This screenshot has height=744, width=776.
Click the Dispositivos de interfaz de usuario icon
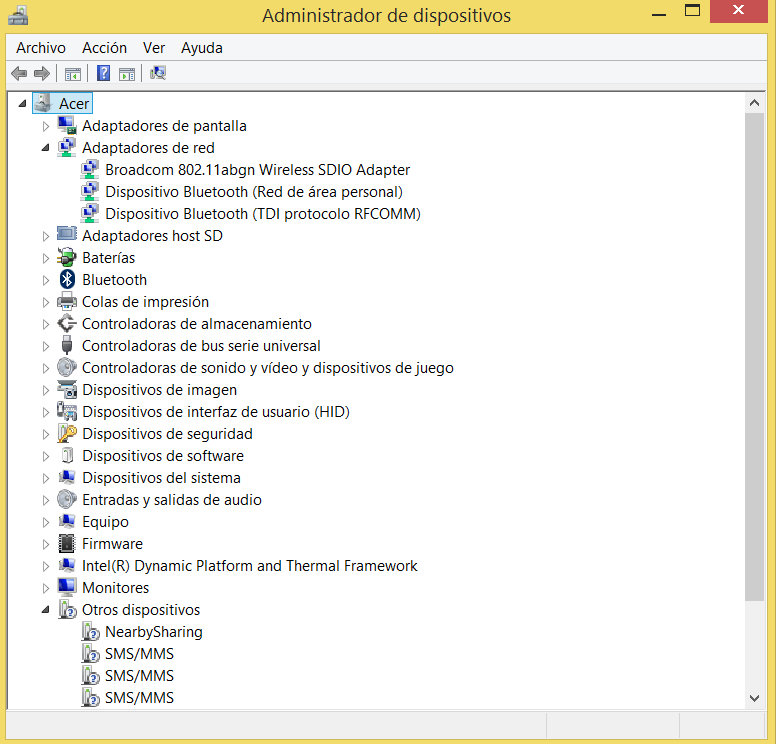(67, 411)
